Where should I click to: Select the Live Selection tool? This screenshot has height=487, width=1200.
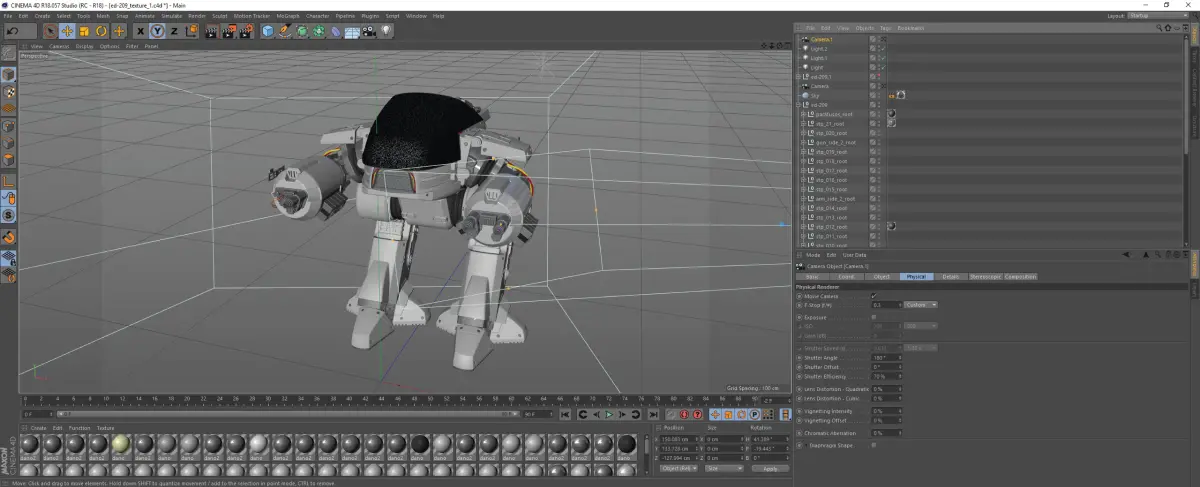click(50, 31)
